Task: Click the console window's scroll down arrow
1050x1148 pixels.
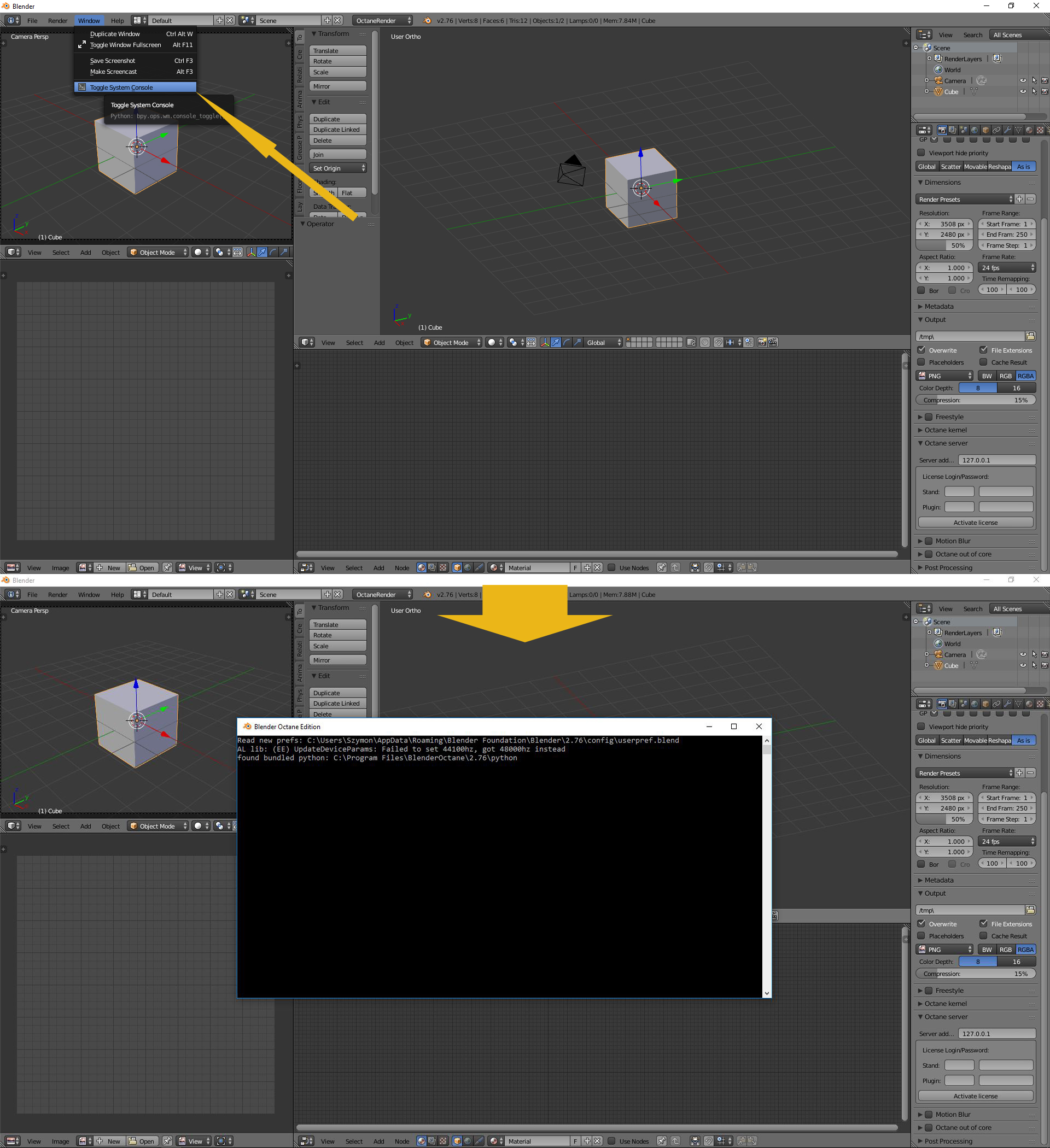Action: pos(767,993)
